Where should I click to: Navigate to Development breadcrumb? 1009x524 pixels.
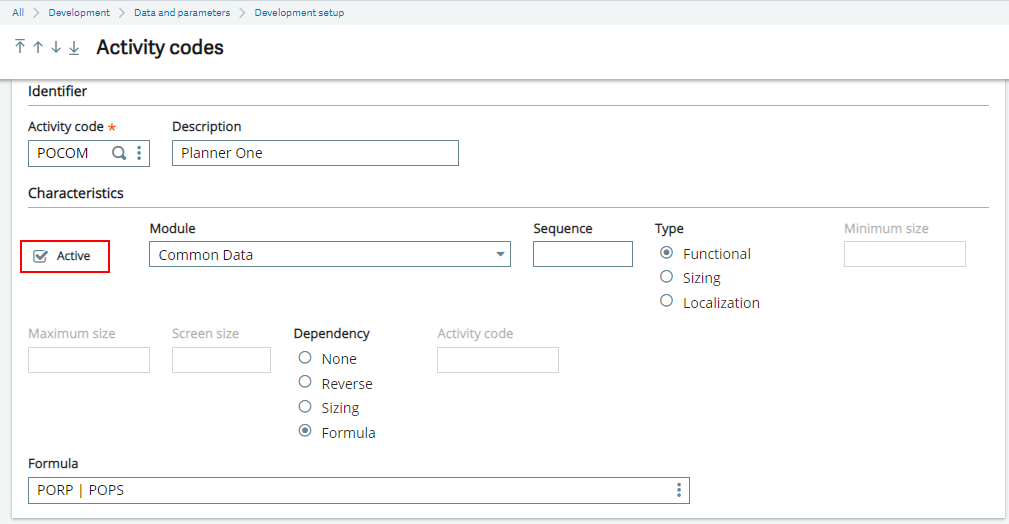pos(80,12)
